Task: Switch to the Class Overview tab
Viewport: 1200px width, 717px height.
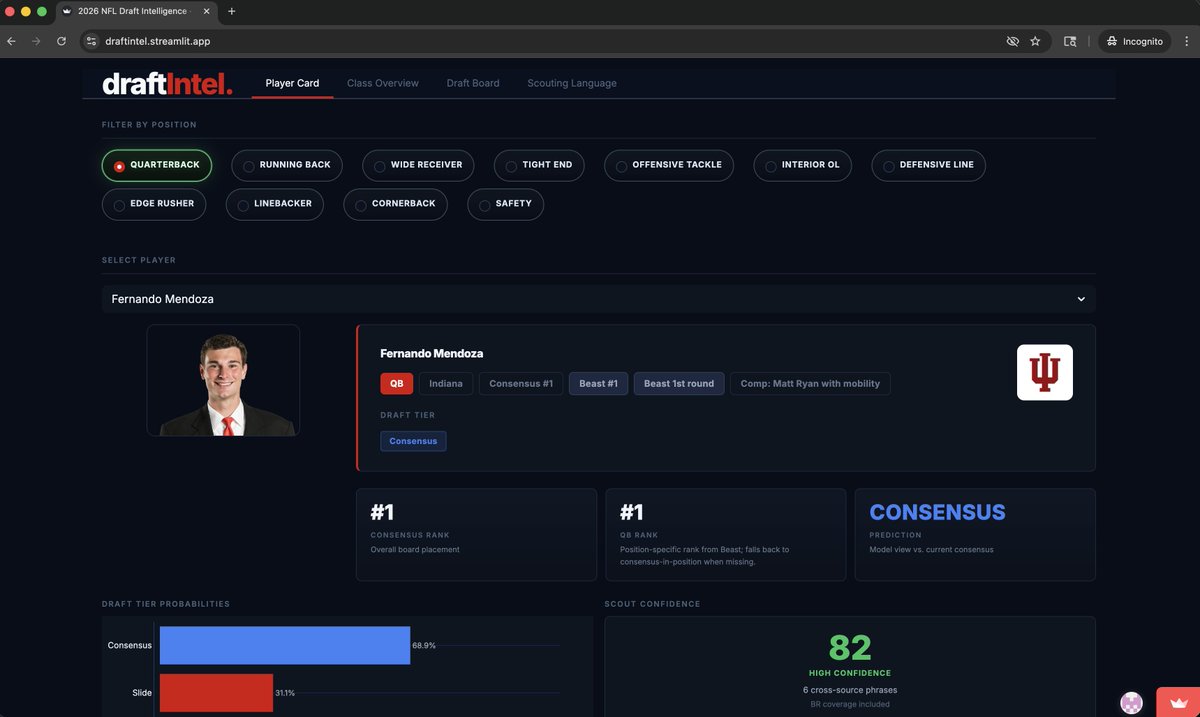Action: pyautogui.click(x=383, y=83)
